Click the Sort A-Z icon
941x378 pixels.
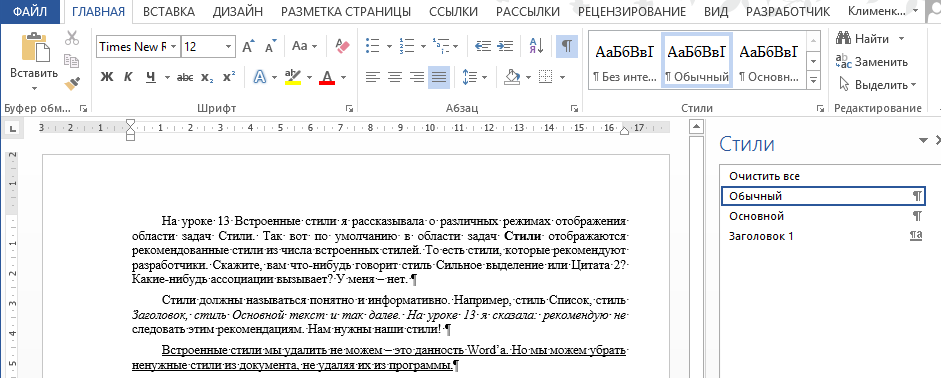tap(537, 46)
